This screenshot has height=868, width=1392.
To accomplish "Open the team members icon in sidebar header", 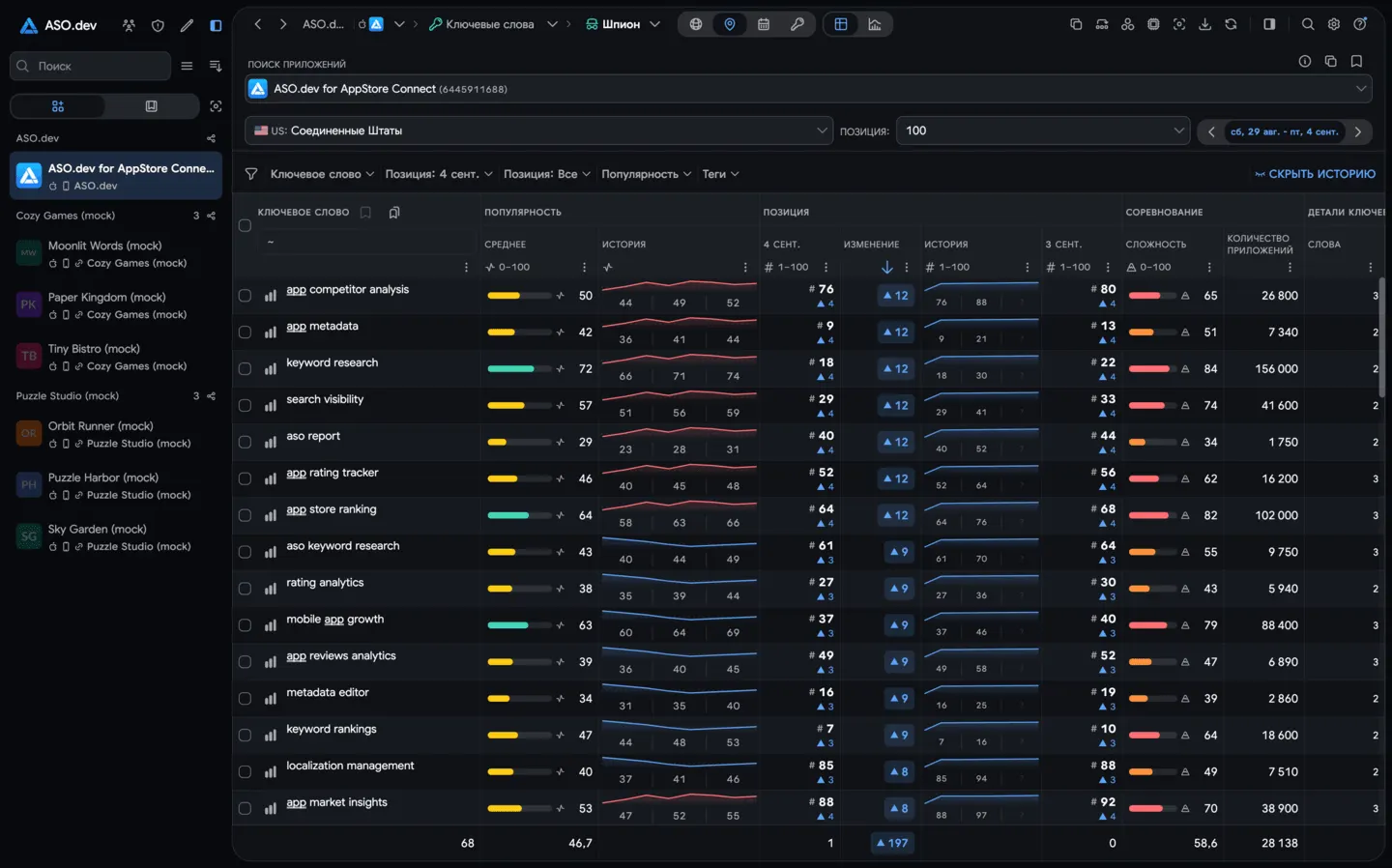I will [129, 25].
